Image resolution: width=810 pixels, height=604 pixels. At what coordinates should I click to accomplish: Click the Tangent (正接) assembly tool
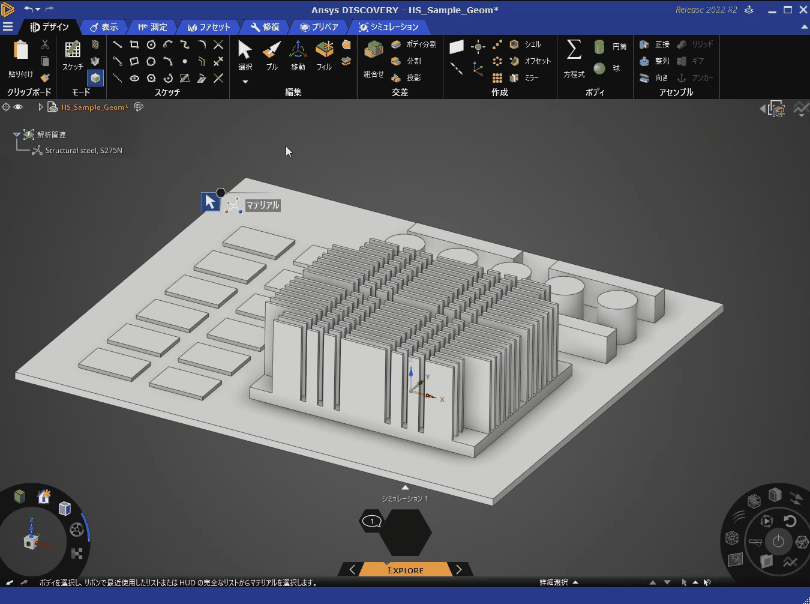click(655, 45)
